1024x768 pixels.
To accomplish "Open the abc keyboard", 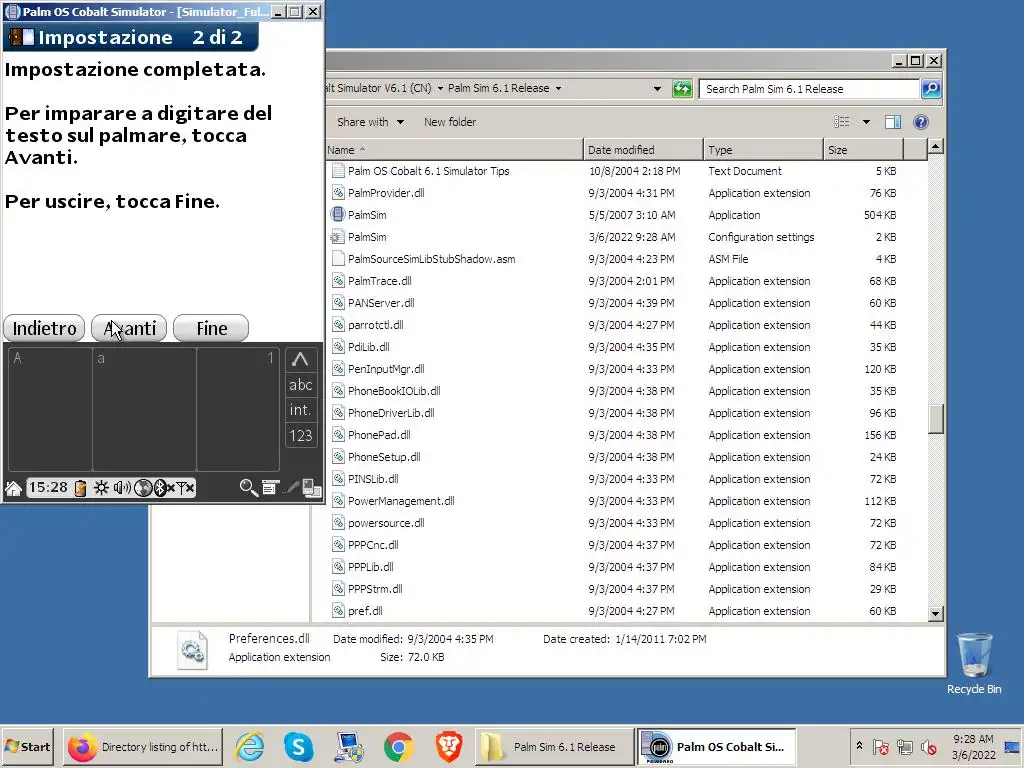I will coord(300,385).
